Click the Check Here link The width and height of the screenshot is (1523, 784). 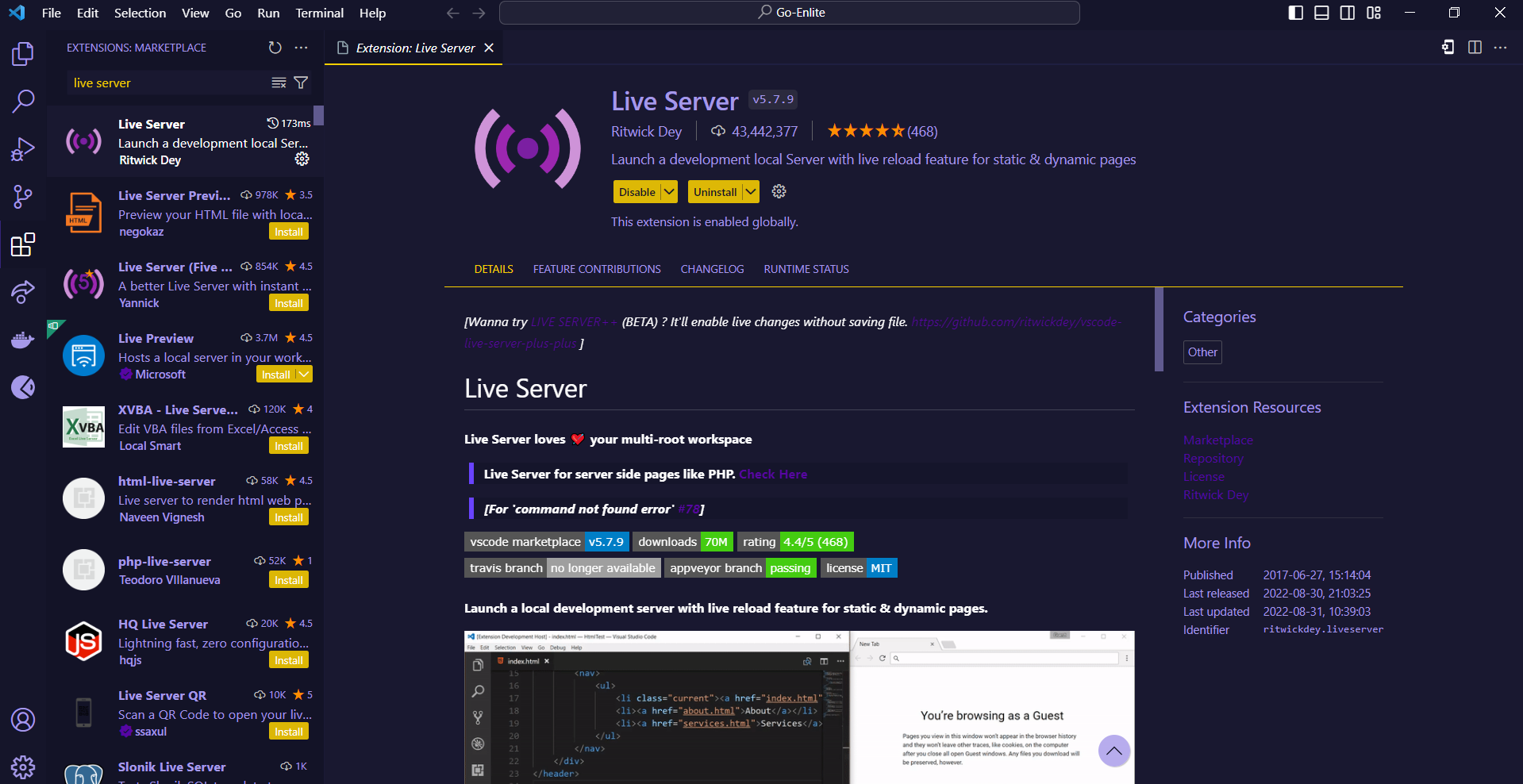point(773,474)
